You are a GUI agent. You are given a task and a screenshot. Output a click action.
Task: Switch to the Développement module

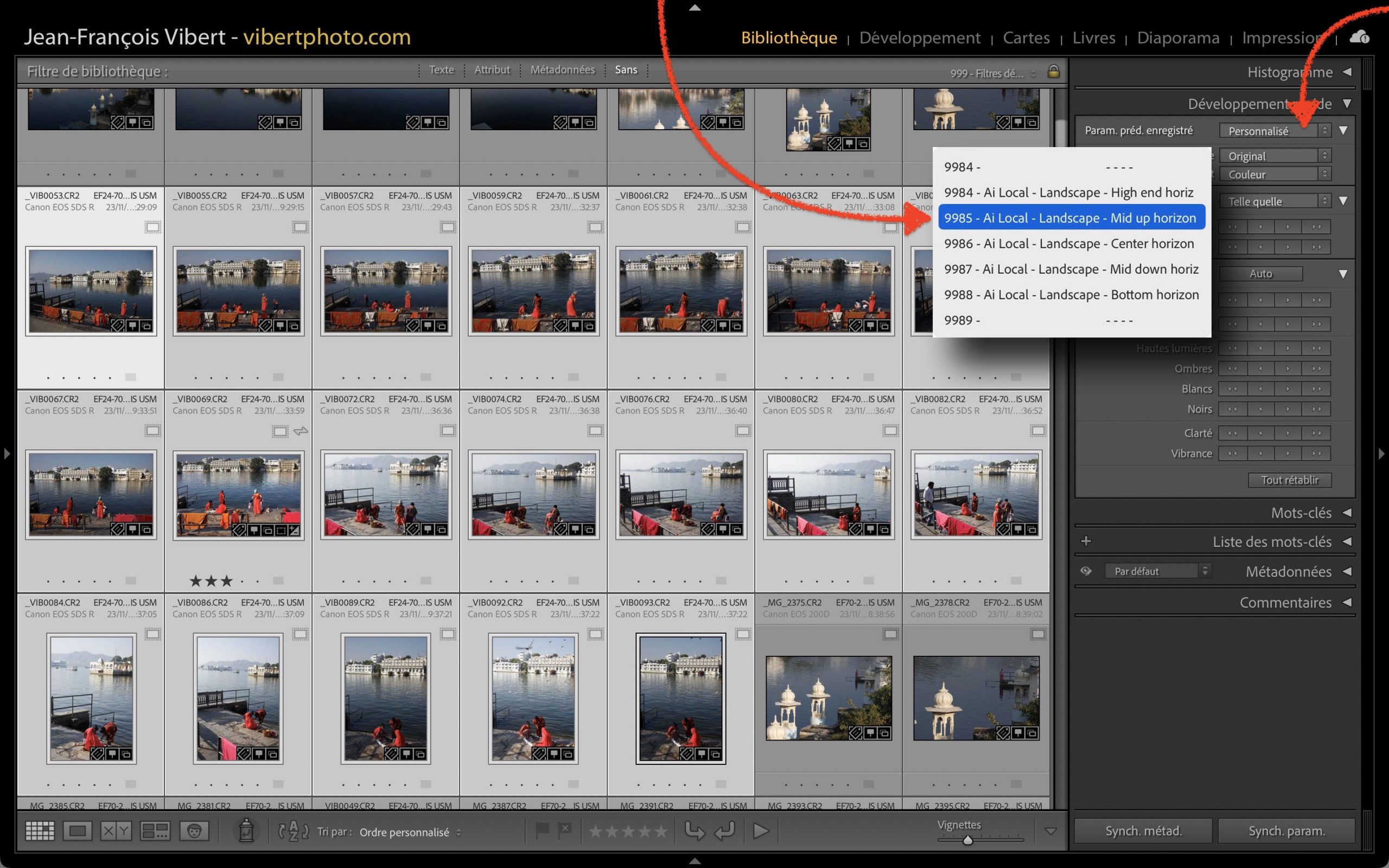[x=920, y=38]
